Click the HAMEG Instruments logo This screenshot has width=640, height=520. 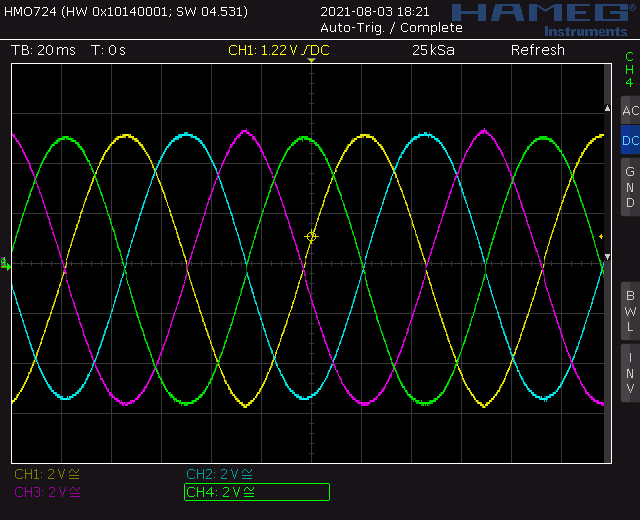[544, 20]
